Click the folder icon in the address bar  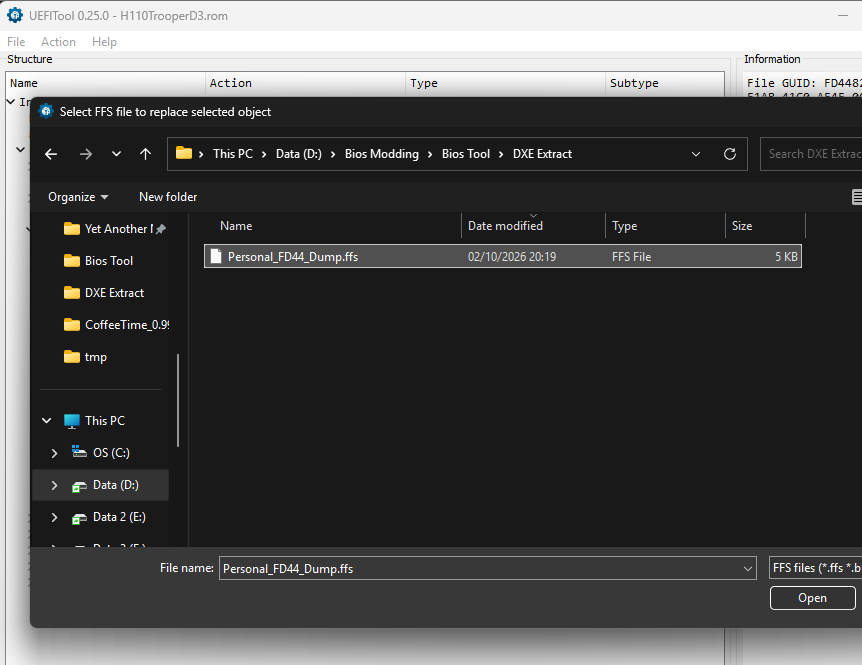click(184, 153)
